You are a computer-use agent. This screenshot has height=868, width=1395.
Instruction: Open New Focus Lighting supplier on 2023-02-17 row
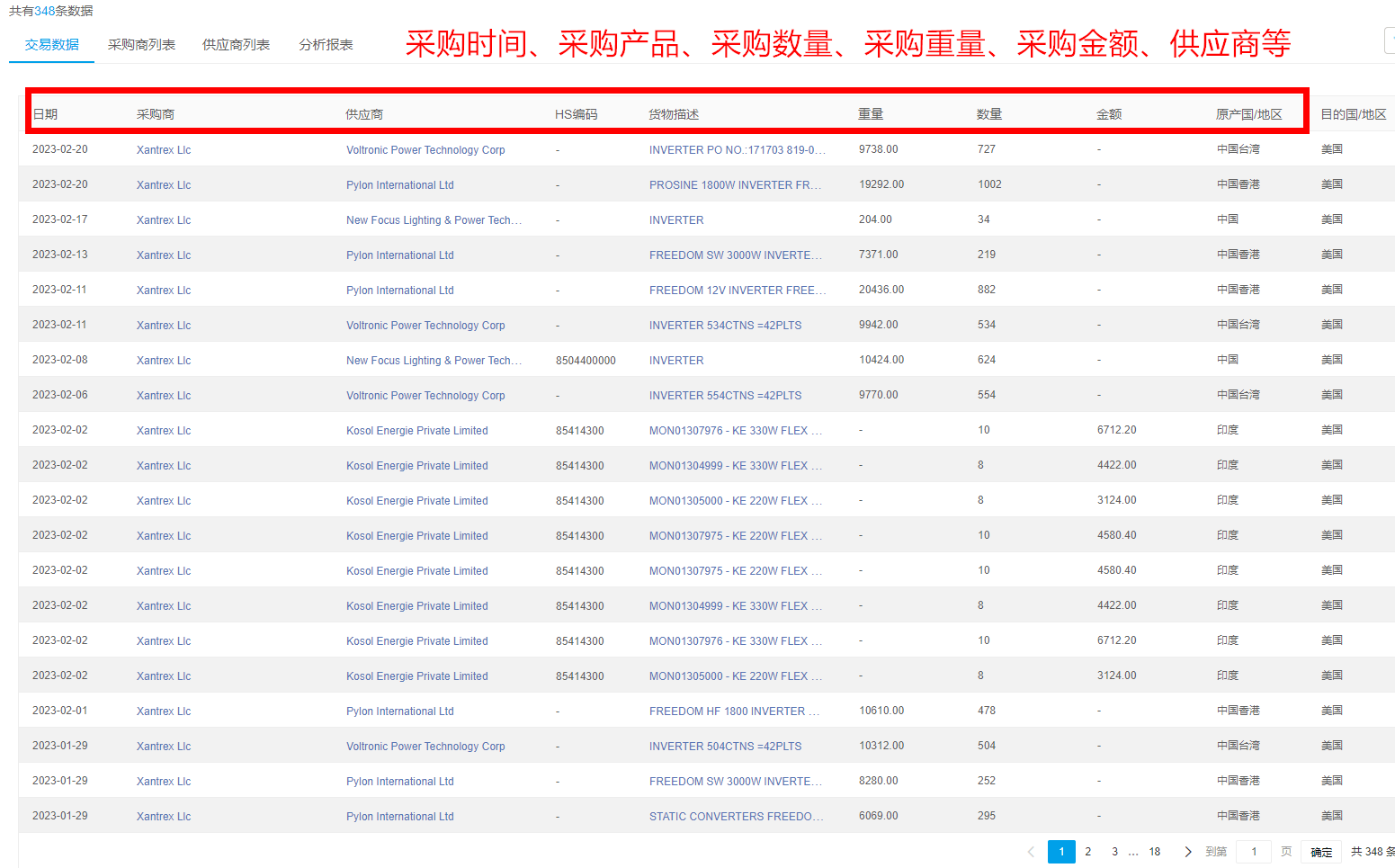(x=434, y=220)
